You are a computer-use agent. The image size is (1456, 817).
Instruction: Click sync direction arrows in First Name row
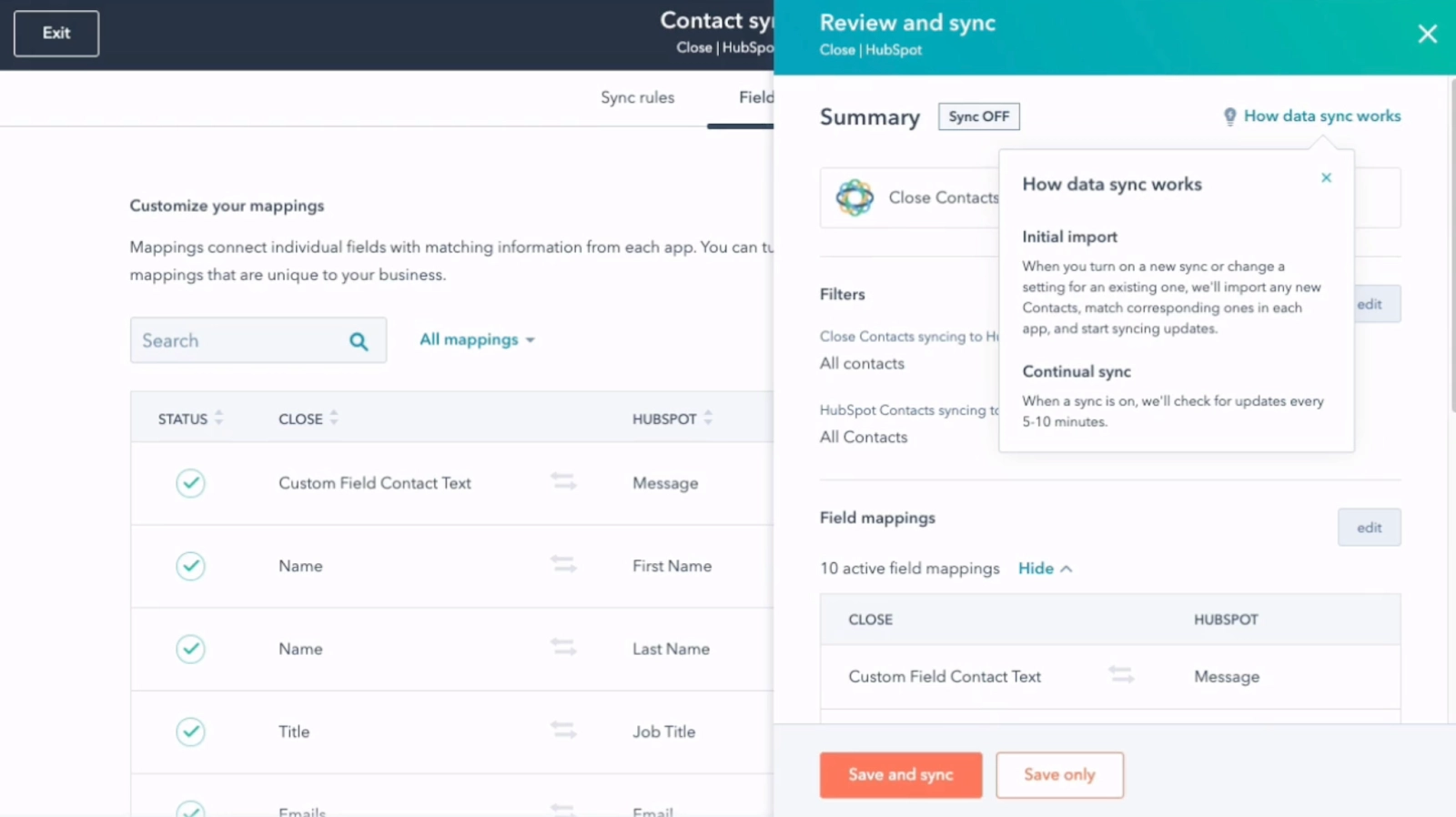tap(563, 564)
